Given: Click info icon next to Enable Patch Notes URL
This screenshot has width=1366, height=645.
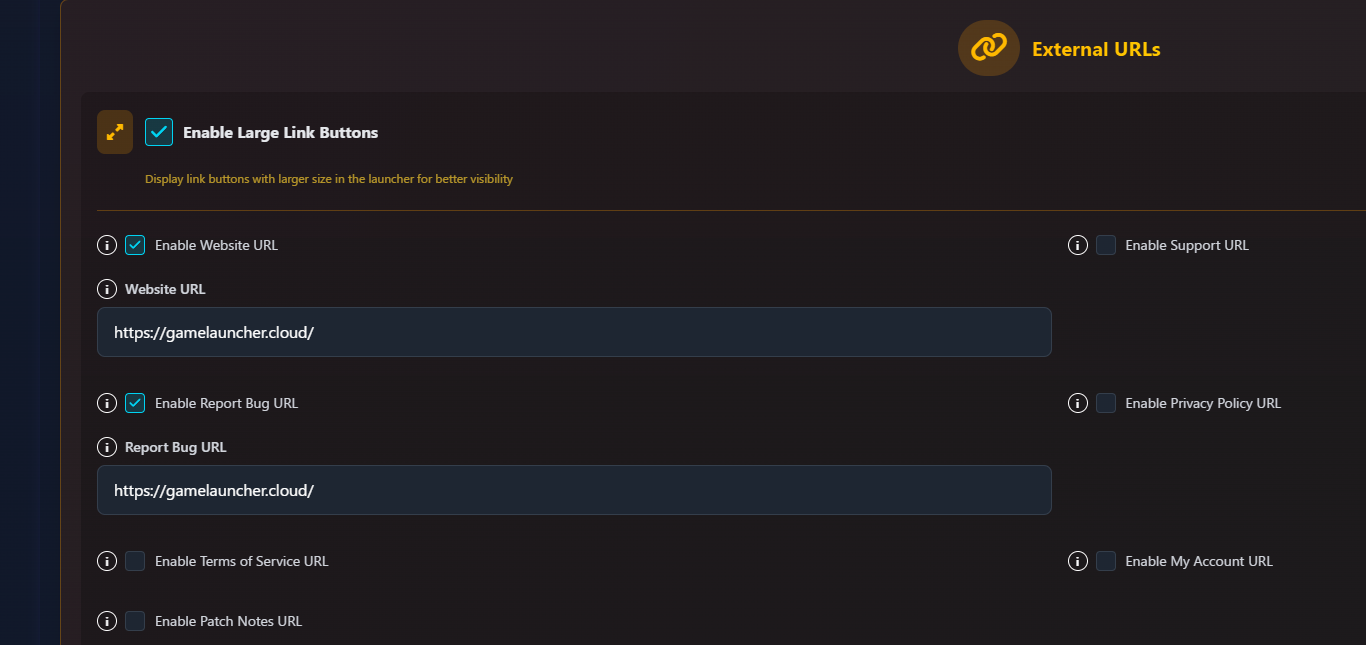Looking at the screenshot, I should pyautogui.click(x=107, y=621).
